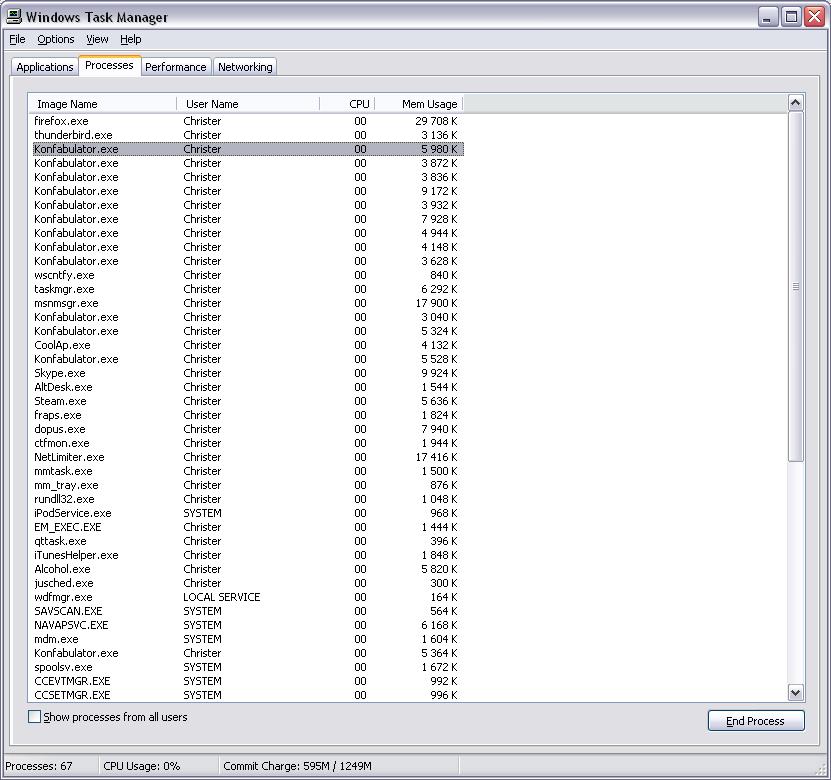This screenshot has width=831, height=780.
Task: Select the taskmgr.exe process
Action: click(x=248, y=289)
